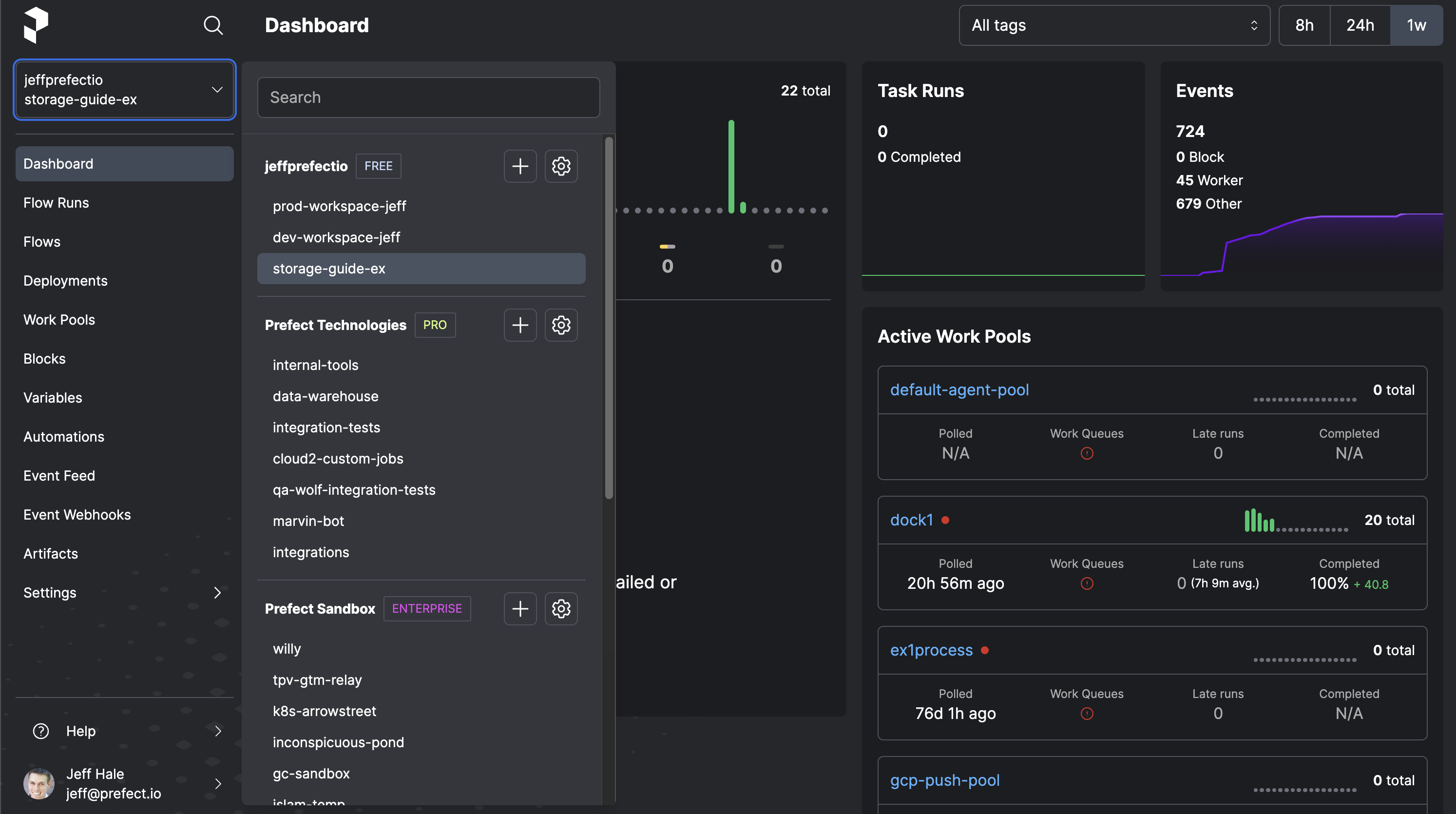This screenshot has height=814, width=1456.
Task: Switch to inconspicuous-pond workspace
Action: point(421,742)
